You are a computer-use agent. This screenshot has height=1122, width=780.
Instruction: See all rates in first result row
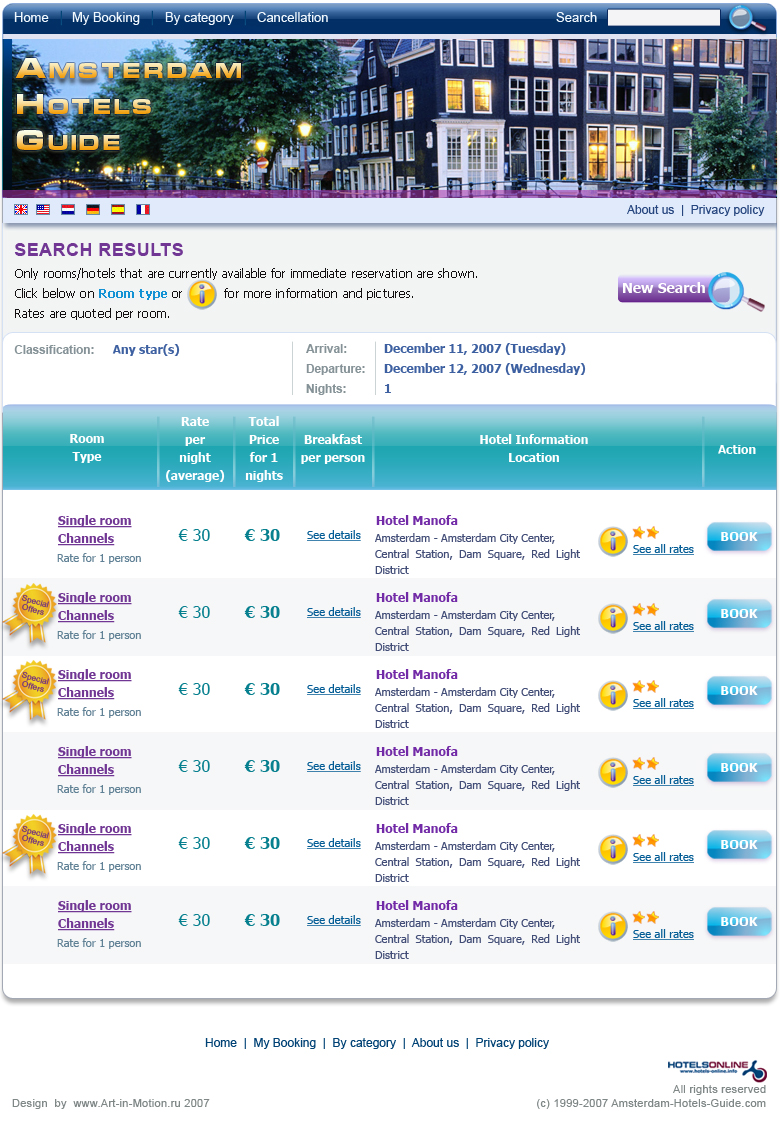tap(663, 550)
